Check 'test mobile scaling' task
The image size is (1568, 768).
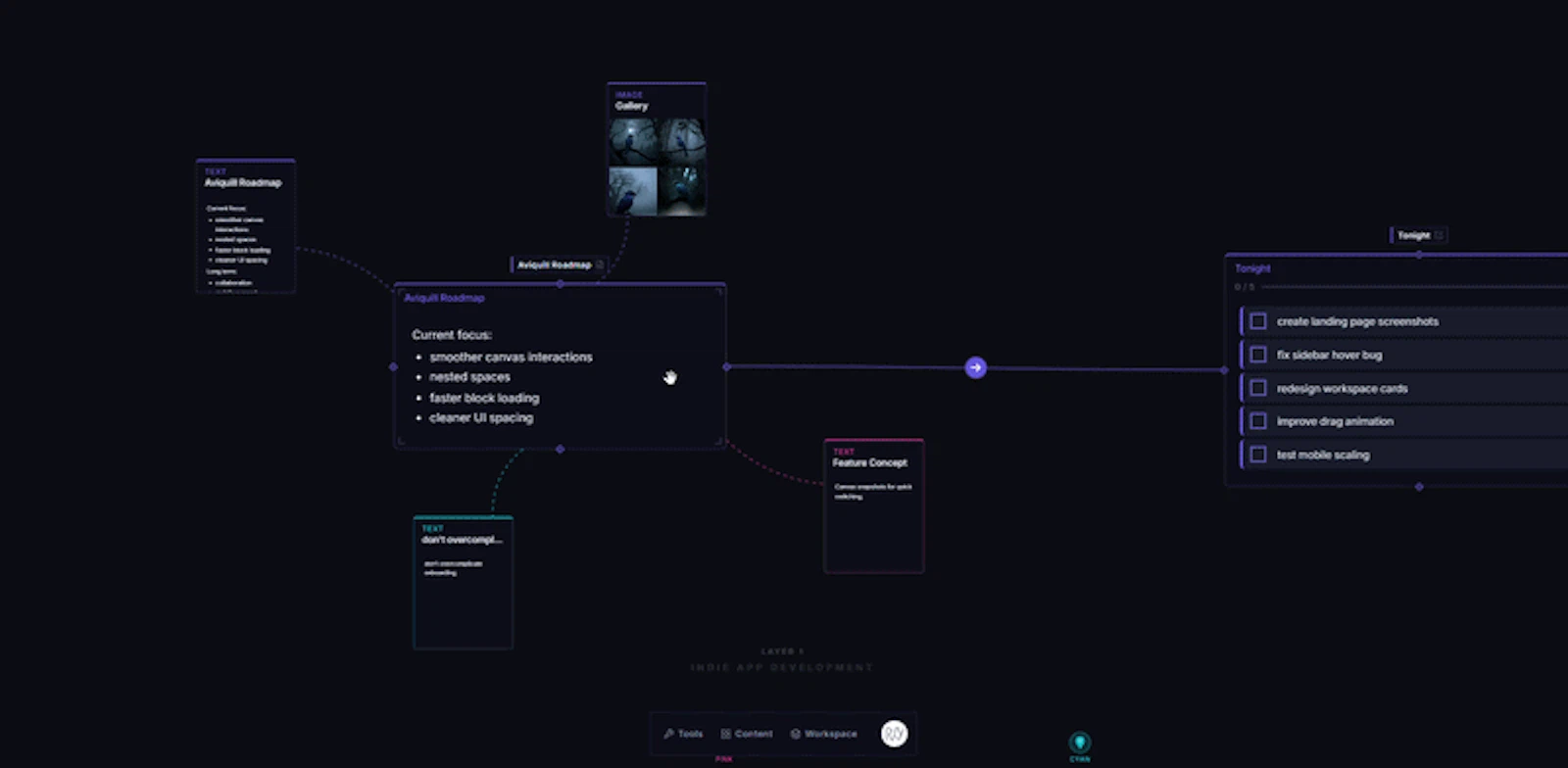coord(1258,455)
